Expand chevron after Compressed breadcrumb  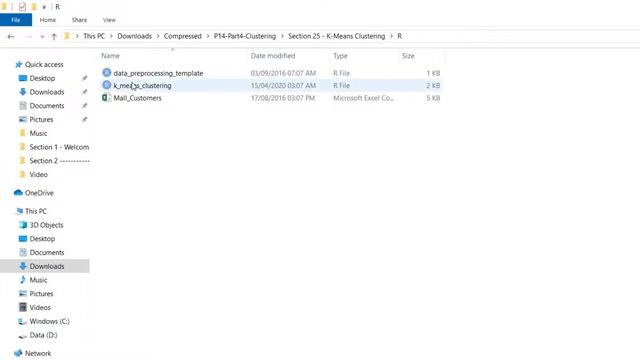(208, 36)
